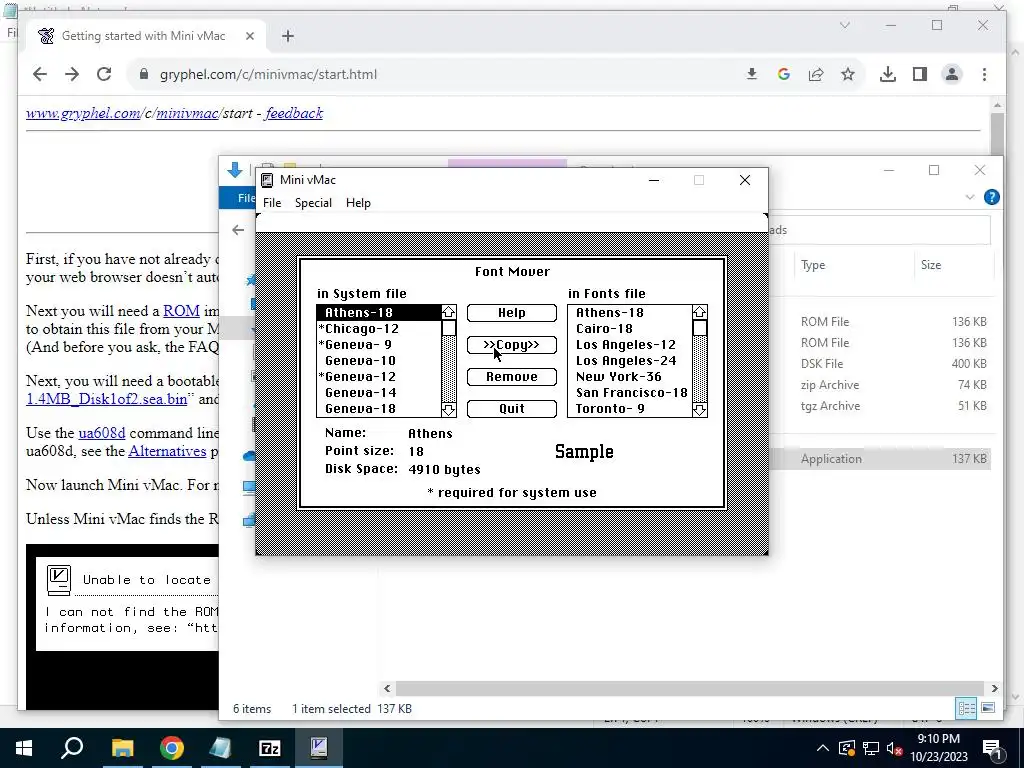
Task: Open the Mini vMac File menu
Action: tap(272, 203)
